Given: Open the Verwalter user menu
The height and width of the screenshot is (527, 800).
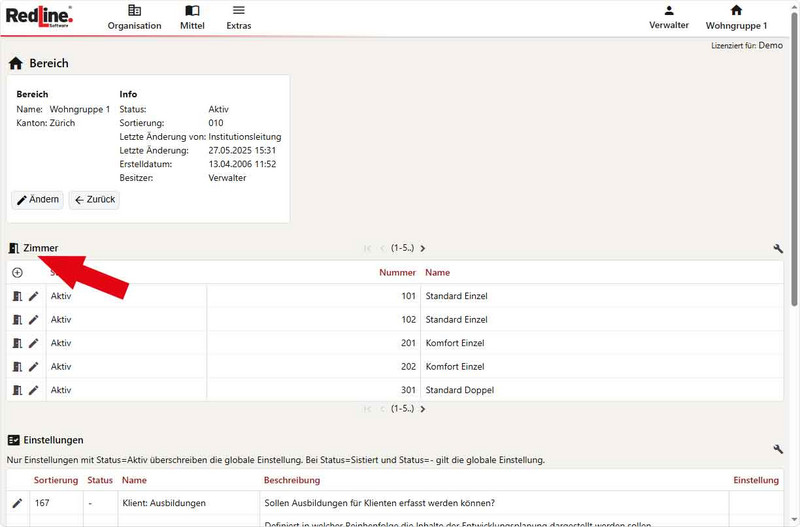Looking at the screenshot, I should pos(668,17).
